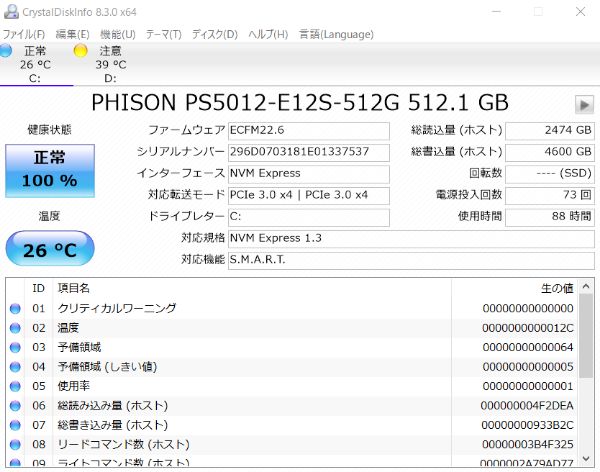Open the 編集(E) menu
Screen dimensions: 600x472
point(72,34)
